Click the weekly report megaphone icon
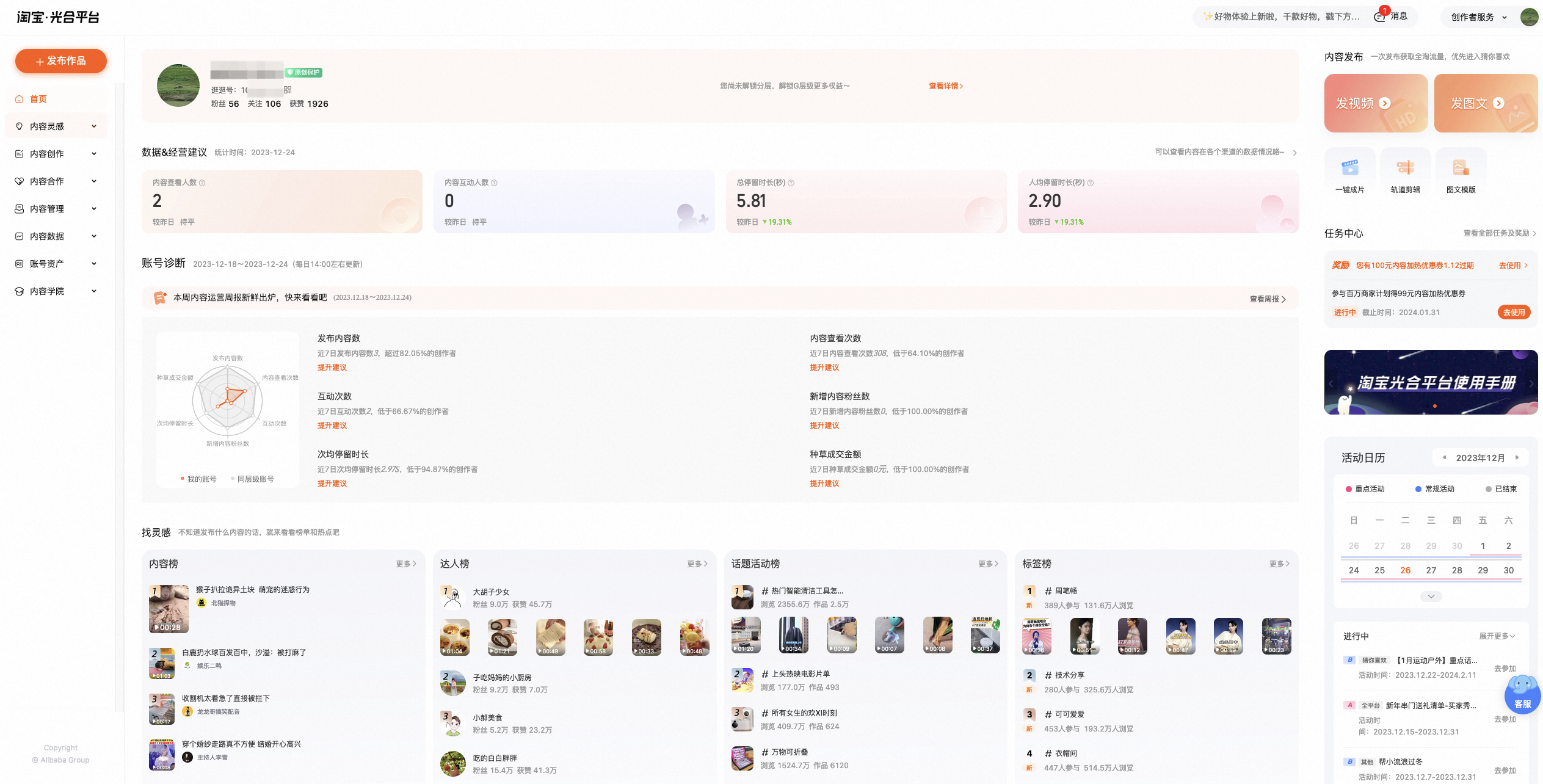Screen dimensions: 1543x784 pos(160,298)
